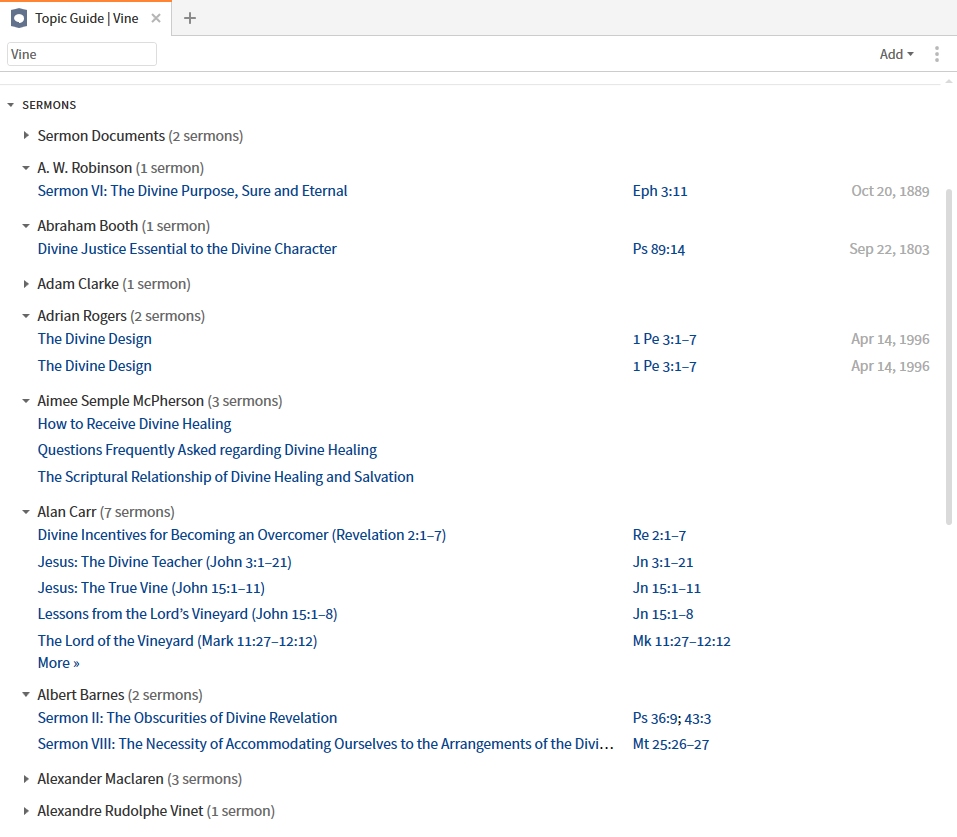Click the Topic Guide tab icon
The image size is (957, 837).
point(19,18)
